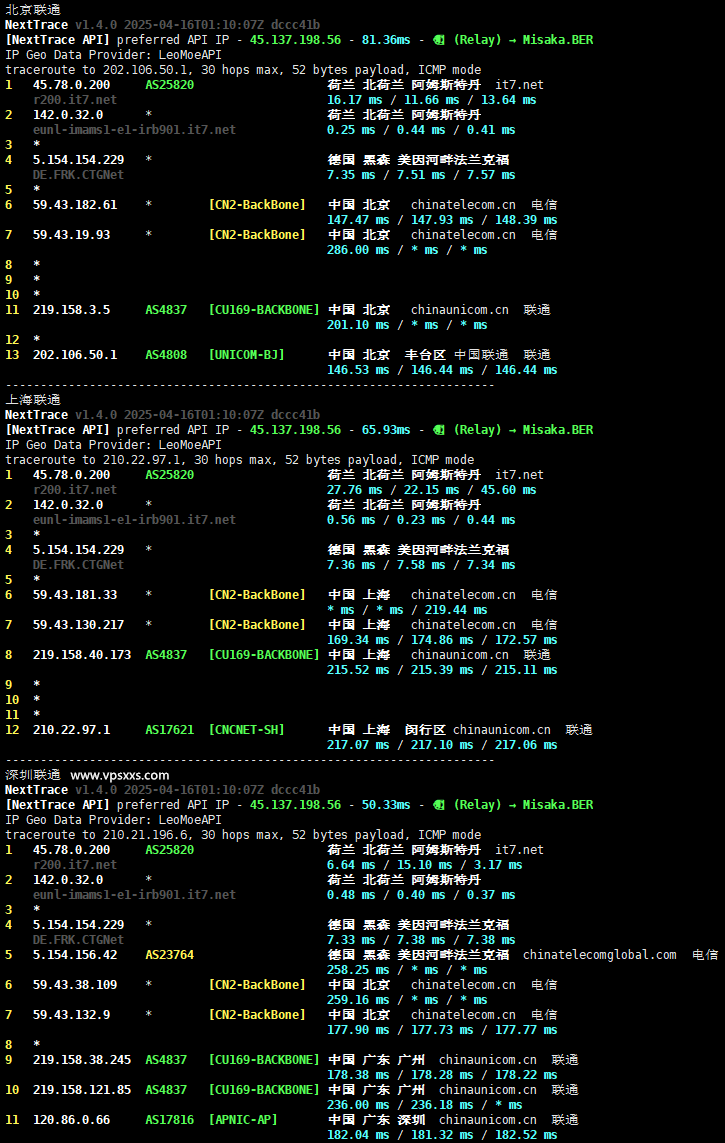Click the AS23764 number
725x1143 pixels.
coord(170,955)
